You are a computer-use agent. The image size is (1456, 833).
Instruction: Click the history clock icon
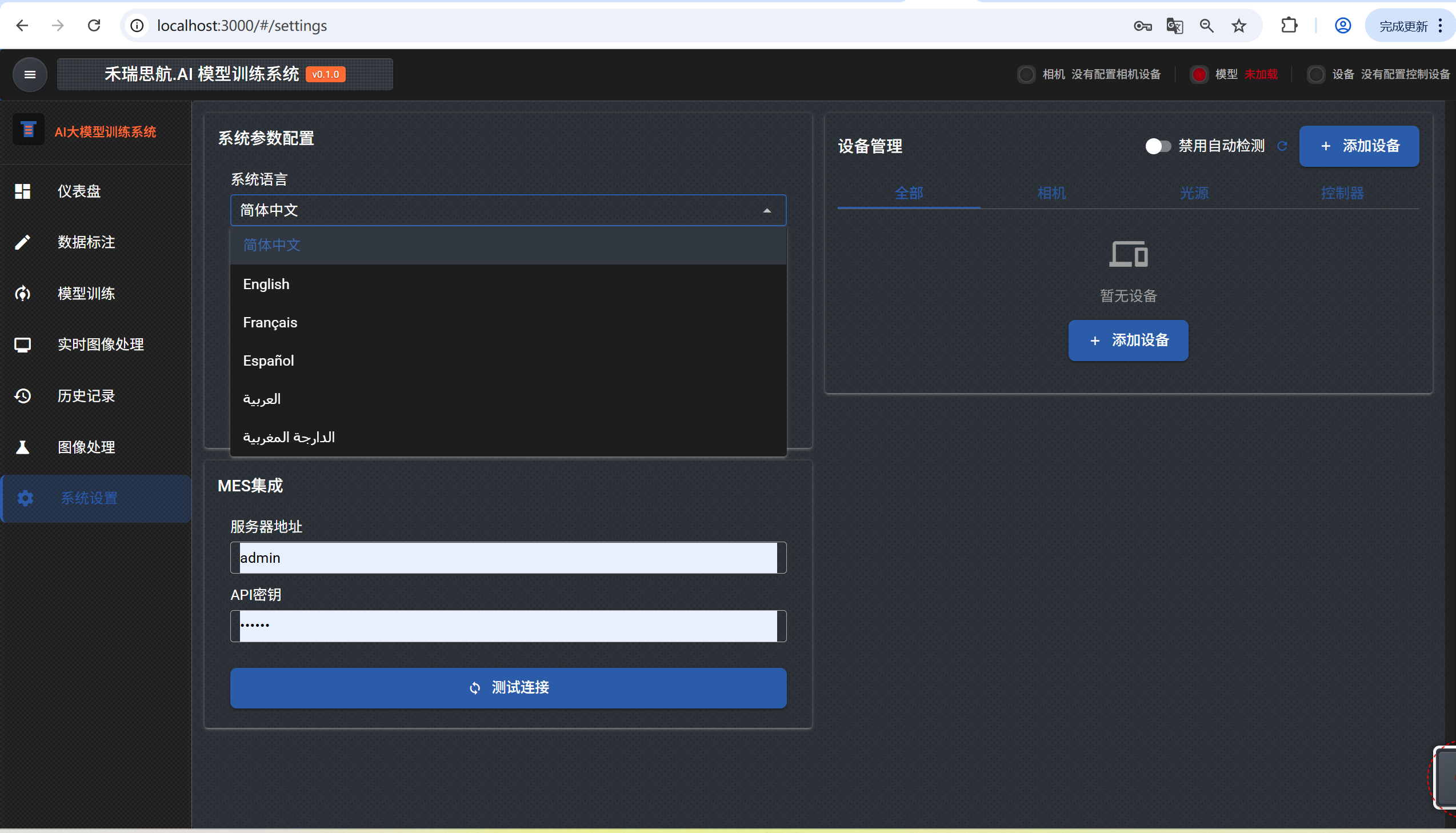[x=23, y=396]
